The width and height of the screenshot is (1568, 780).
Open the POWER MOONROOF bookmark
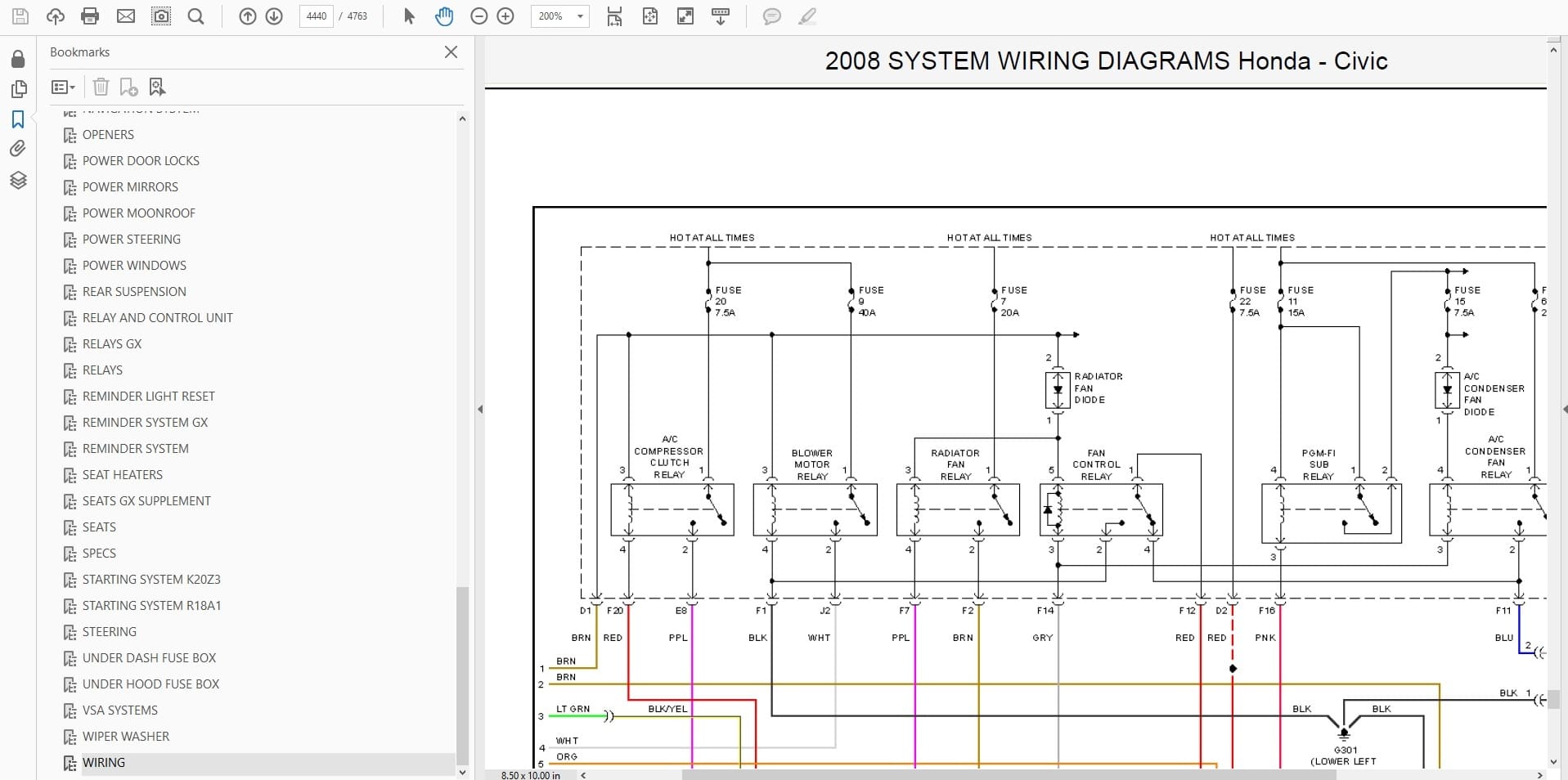point(138,213)
